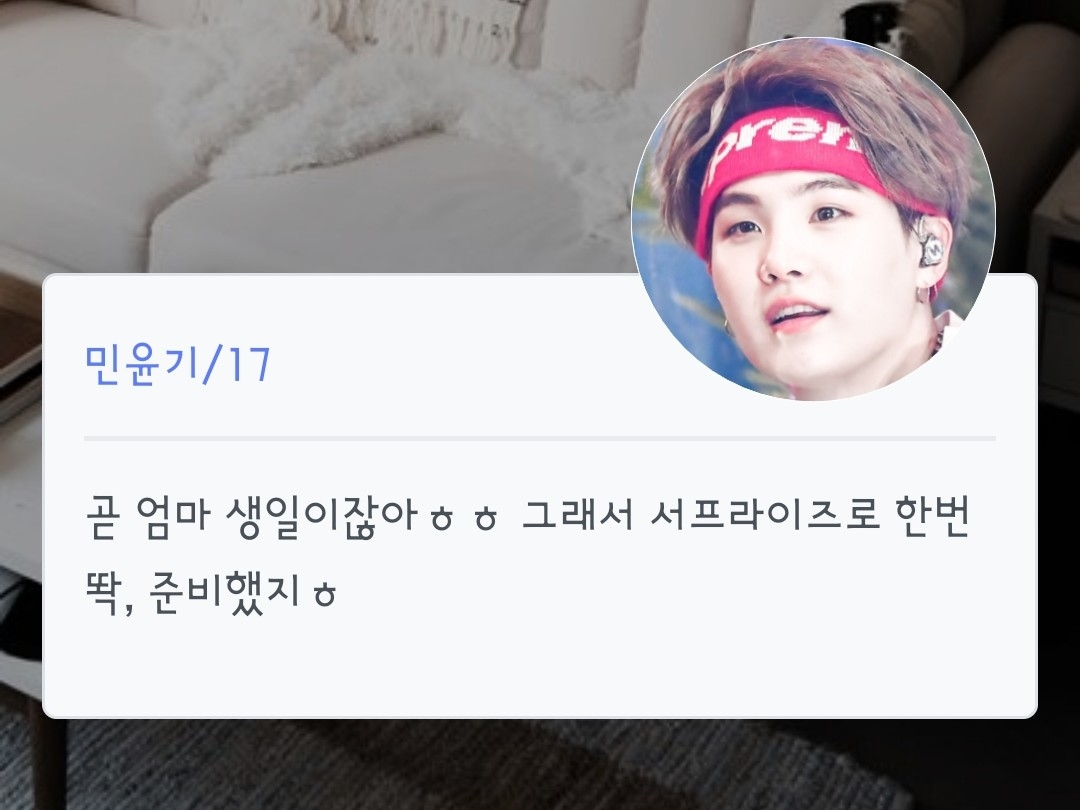Select the speaker name 민윤기/17
Image resolution: width=1080 pixels, height=810 pixels.
pyautogui.click(x=177, y=364)
